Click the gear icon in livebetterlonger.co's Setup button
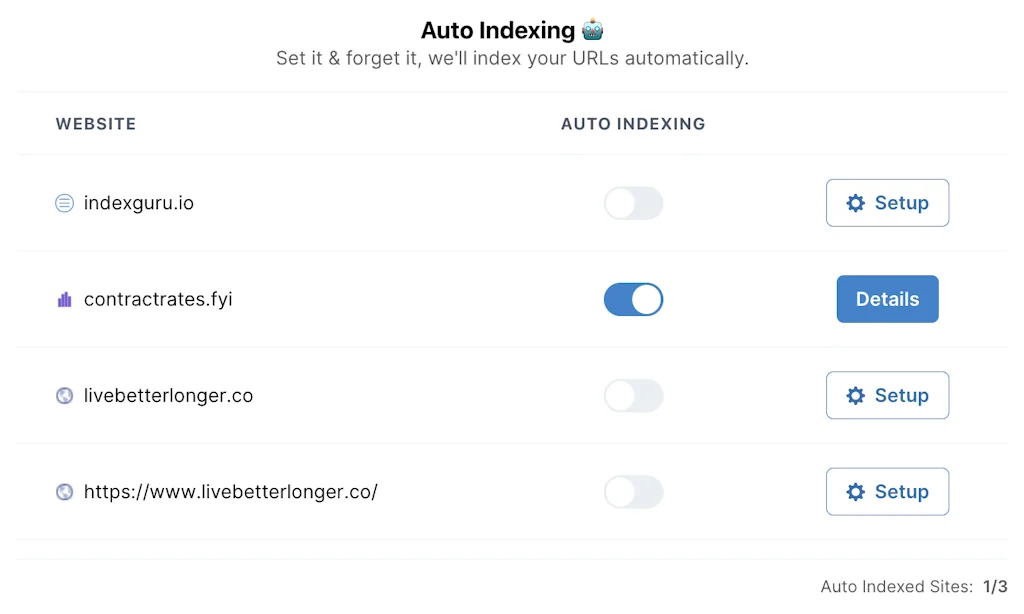The height and width of the screenshot is (614, 1024). (855, 395)
